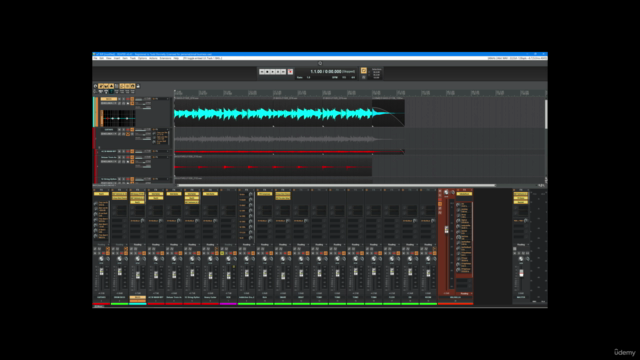Open the Reading dropdown on the Heavy Guitar strip

210,244
